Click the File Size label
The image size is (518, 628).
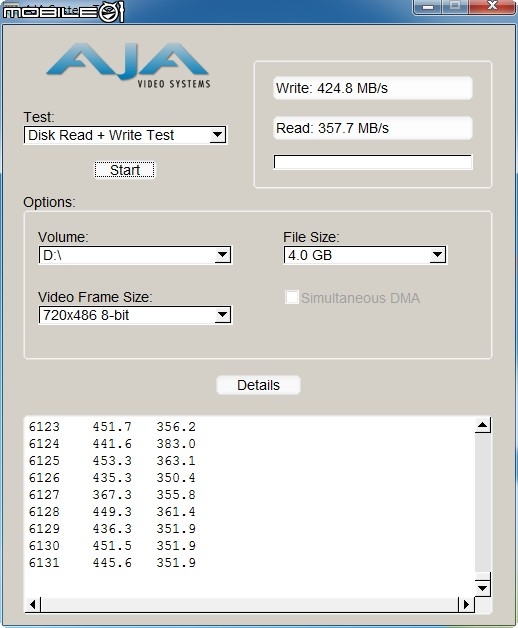click(311, 237)
